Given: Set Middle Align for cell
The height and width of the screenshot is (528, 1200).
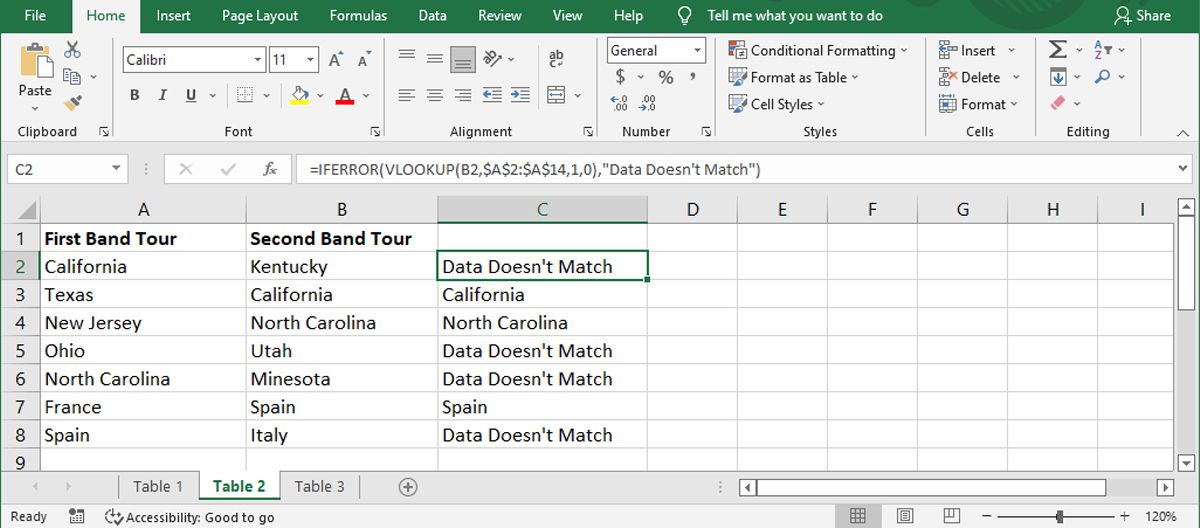Looking at the screenshot, I should (434, 59).
